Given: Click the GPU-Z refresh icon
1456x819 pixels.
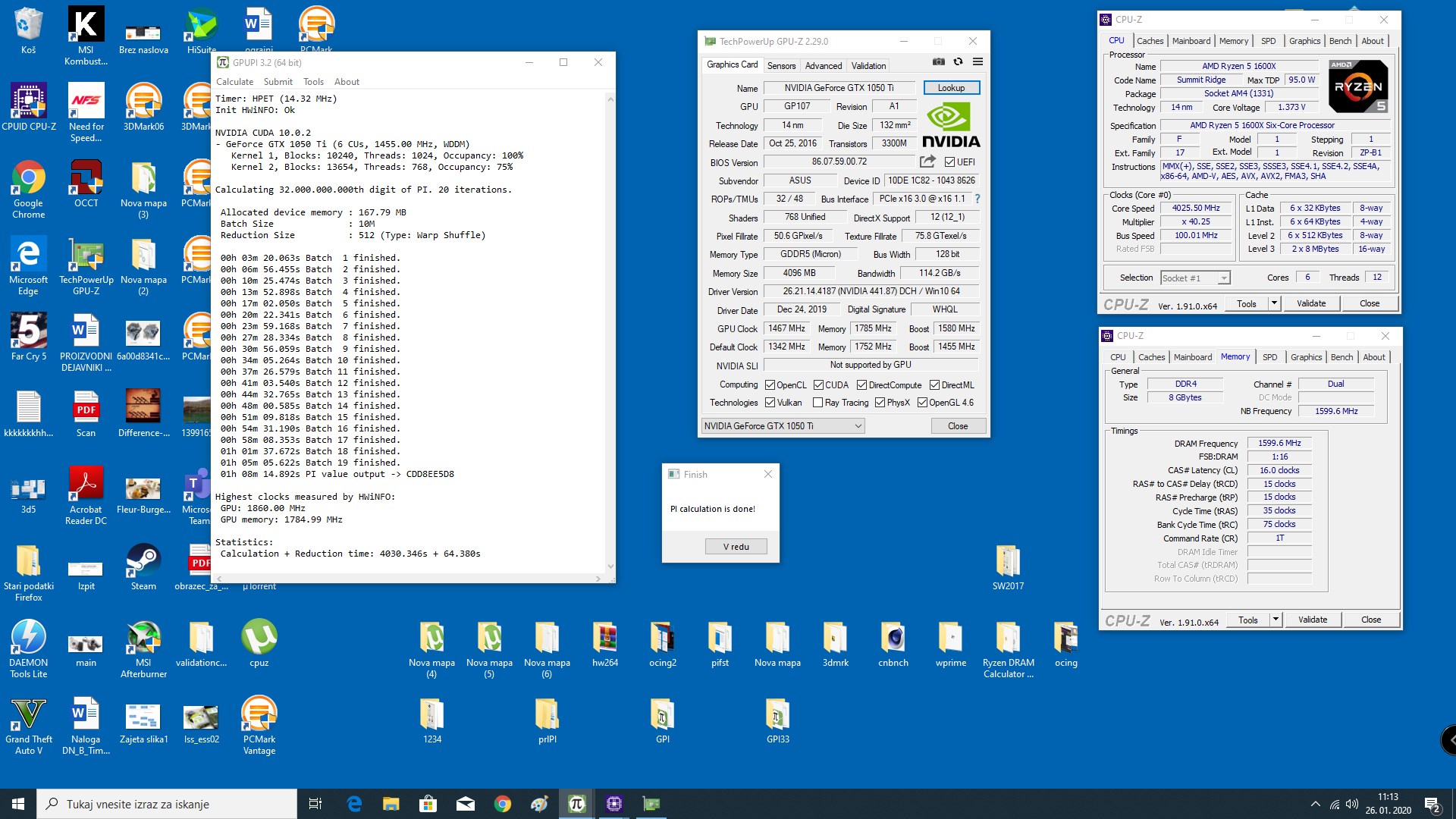Looking at the screenshot, I should point(958,62).
